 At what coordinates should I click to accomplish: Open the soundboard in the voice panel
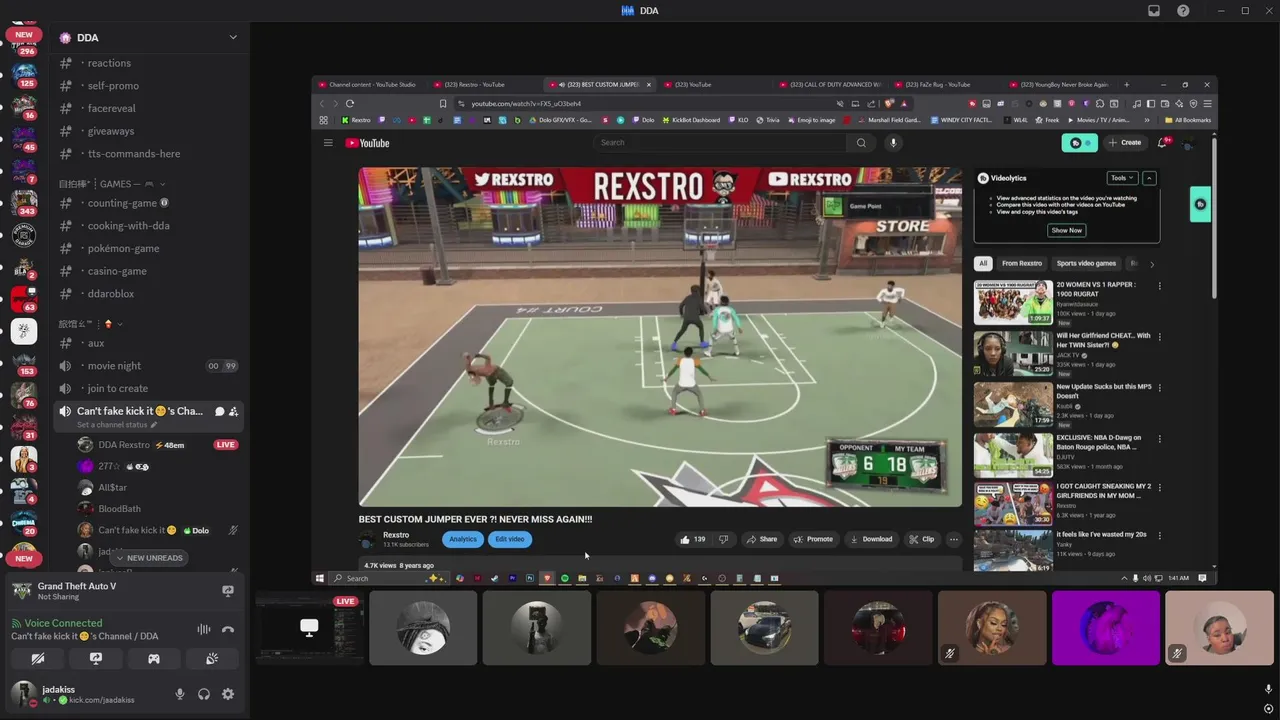coord(212,659)
